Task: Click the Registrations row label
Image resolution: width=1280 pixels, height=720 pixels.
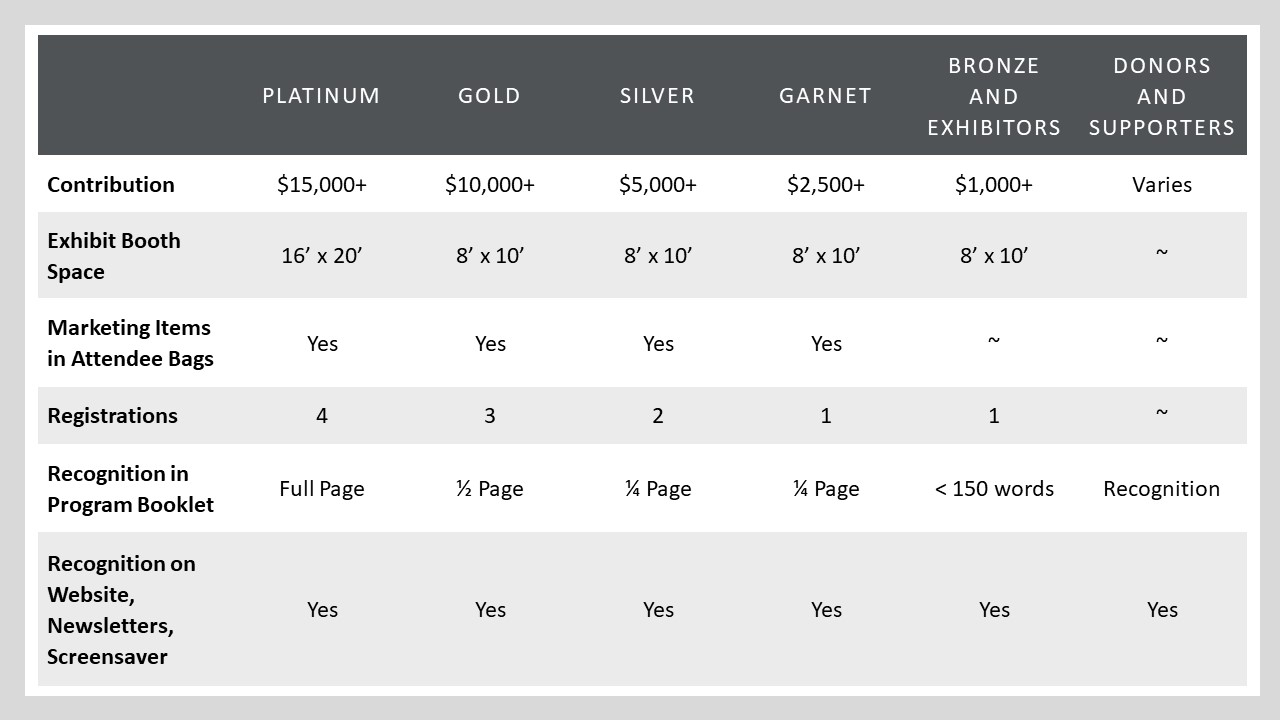Action: click(112, 416)
